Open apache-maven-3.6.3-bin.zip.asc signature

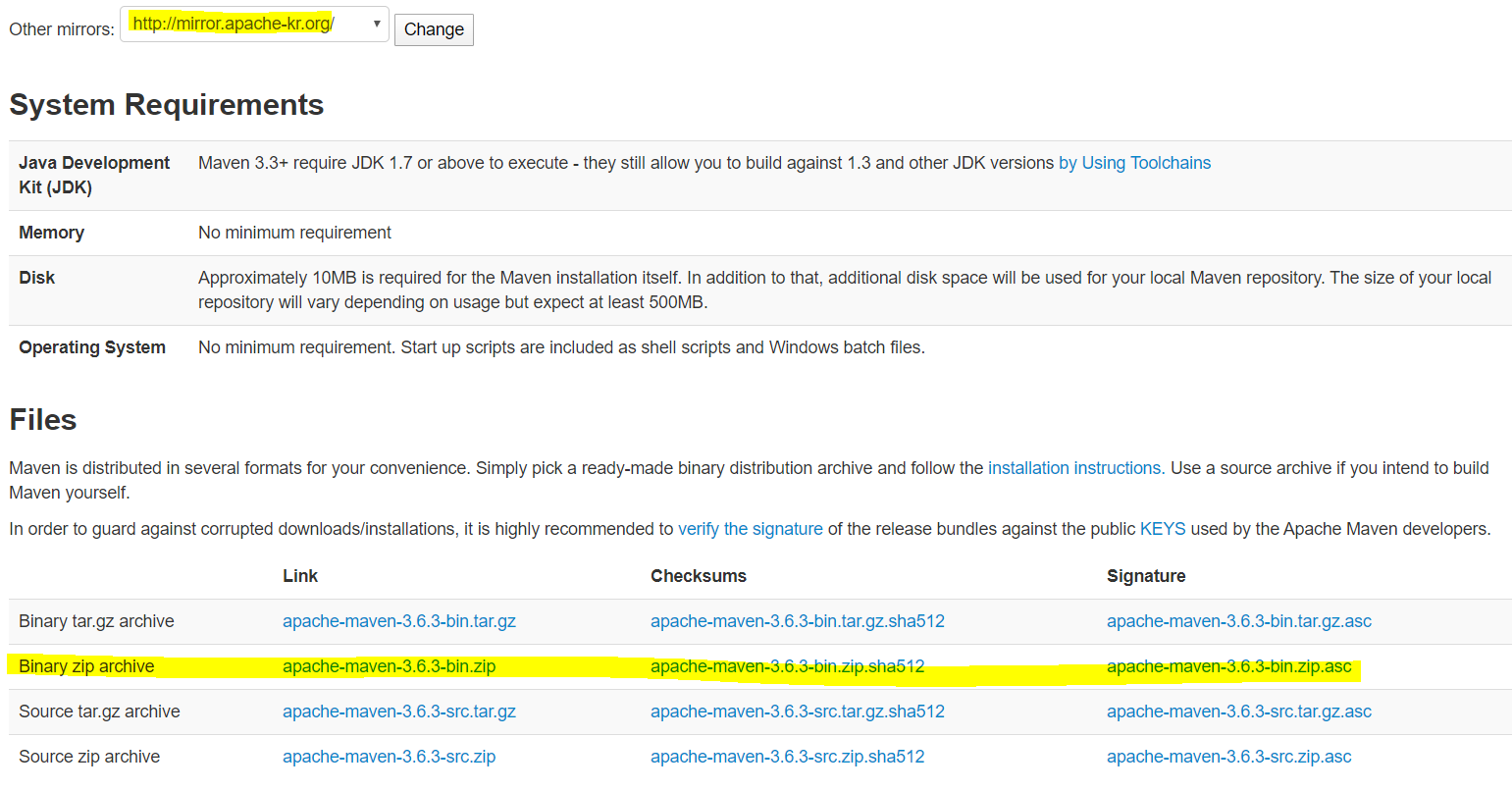pos(1229,666)
